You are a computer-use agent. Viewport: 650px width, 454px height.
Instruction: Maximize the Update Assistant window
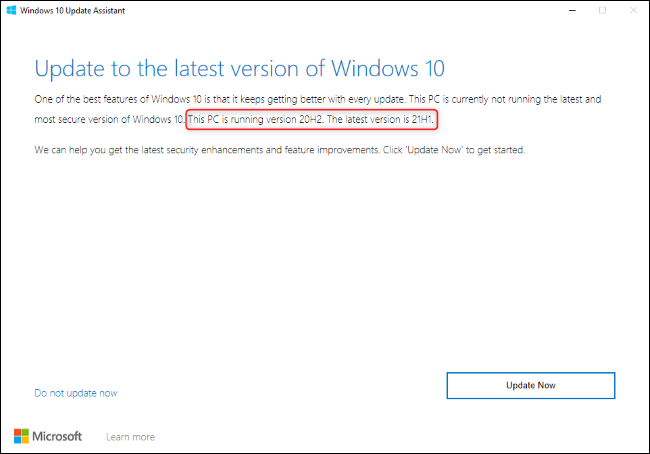[x=602, y=10]
